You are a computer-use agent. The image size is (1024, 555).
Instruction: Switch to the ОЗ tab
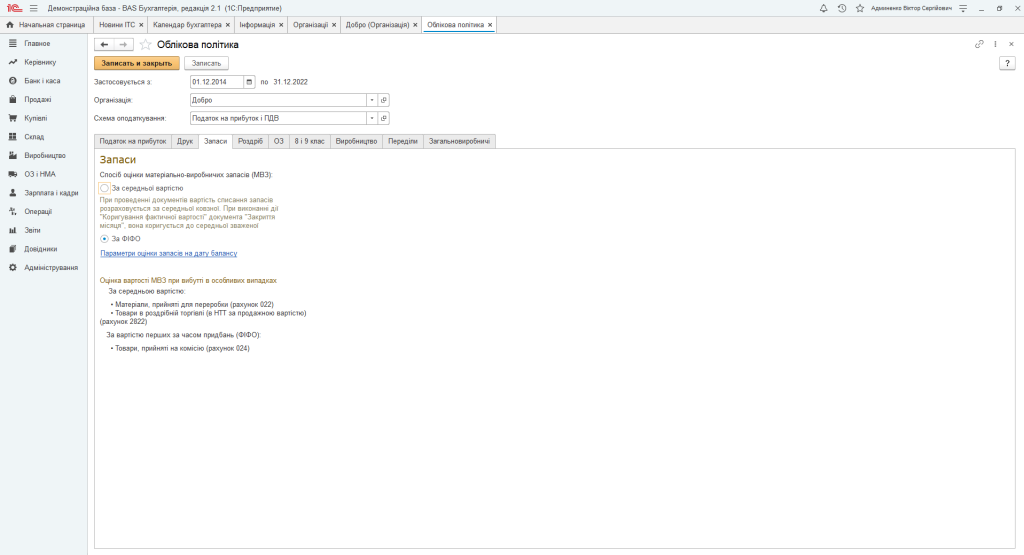pos(279,141)
